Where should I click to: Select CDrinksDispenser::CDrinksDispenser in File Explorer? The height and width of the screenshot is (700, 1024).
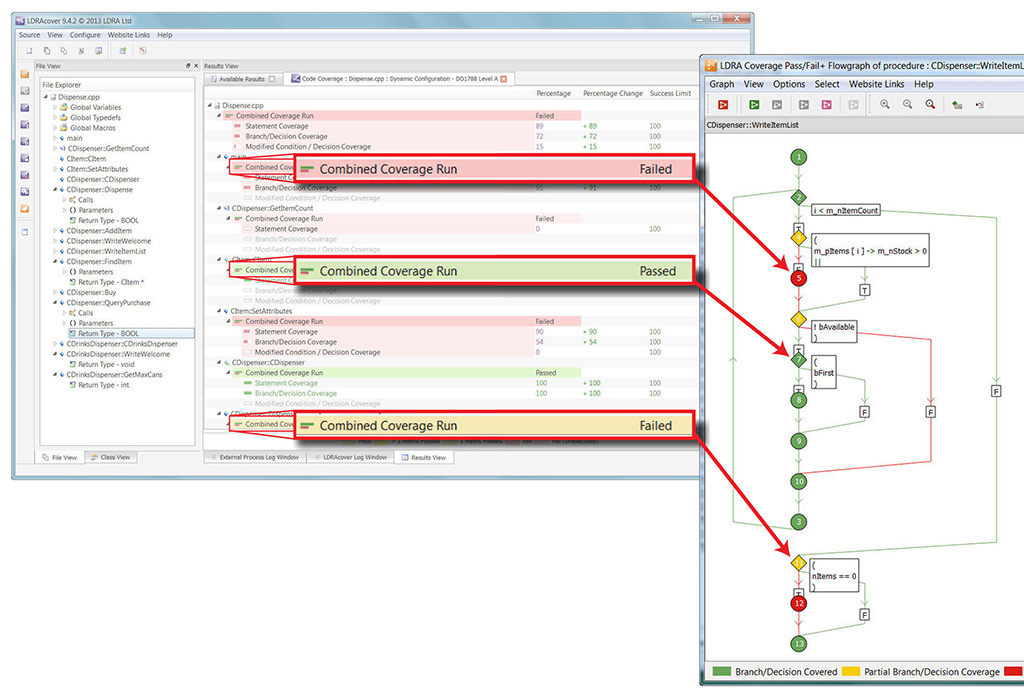(121, 343)
